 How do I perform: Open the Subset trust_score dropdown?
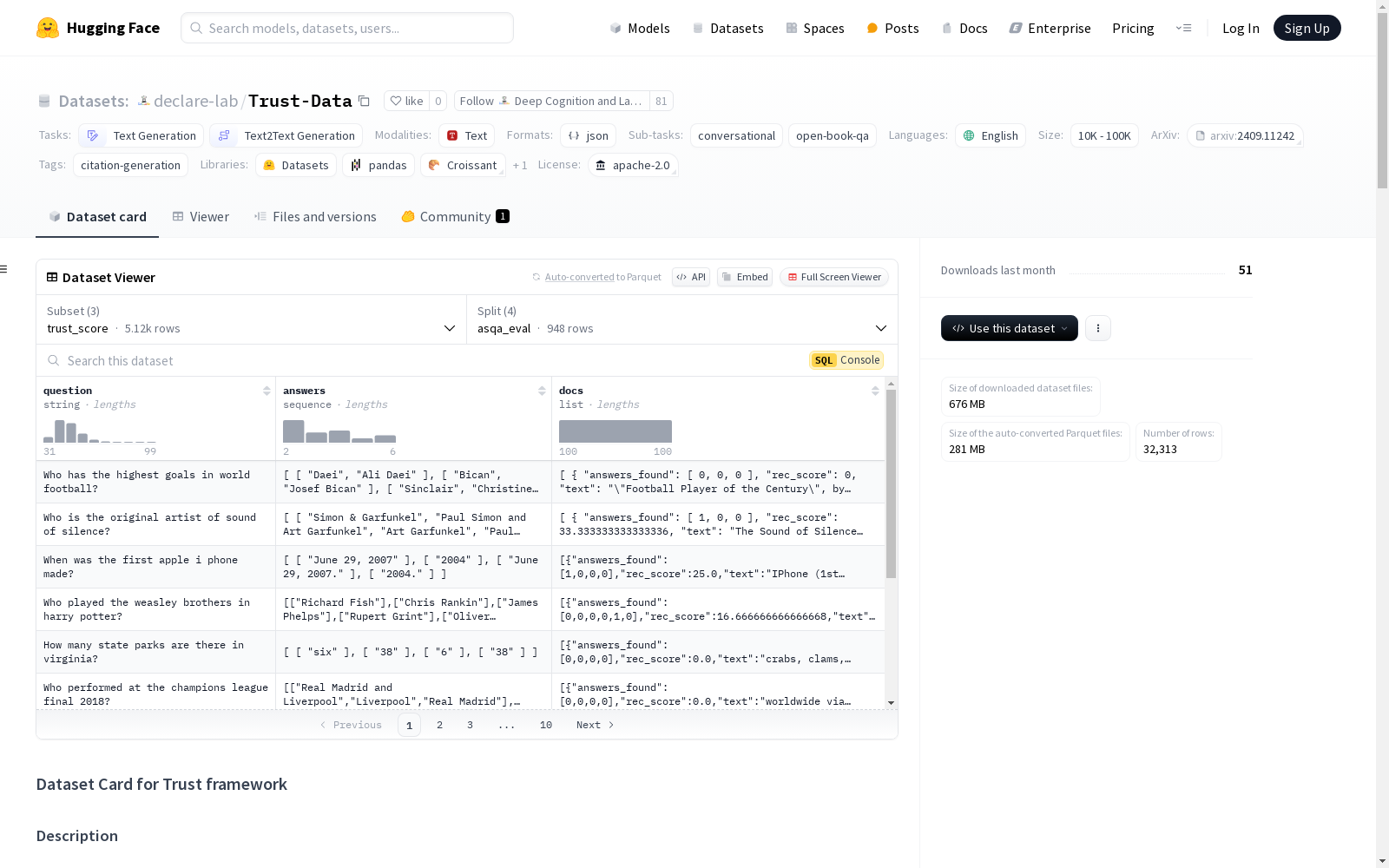tap(251, 319)
